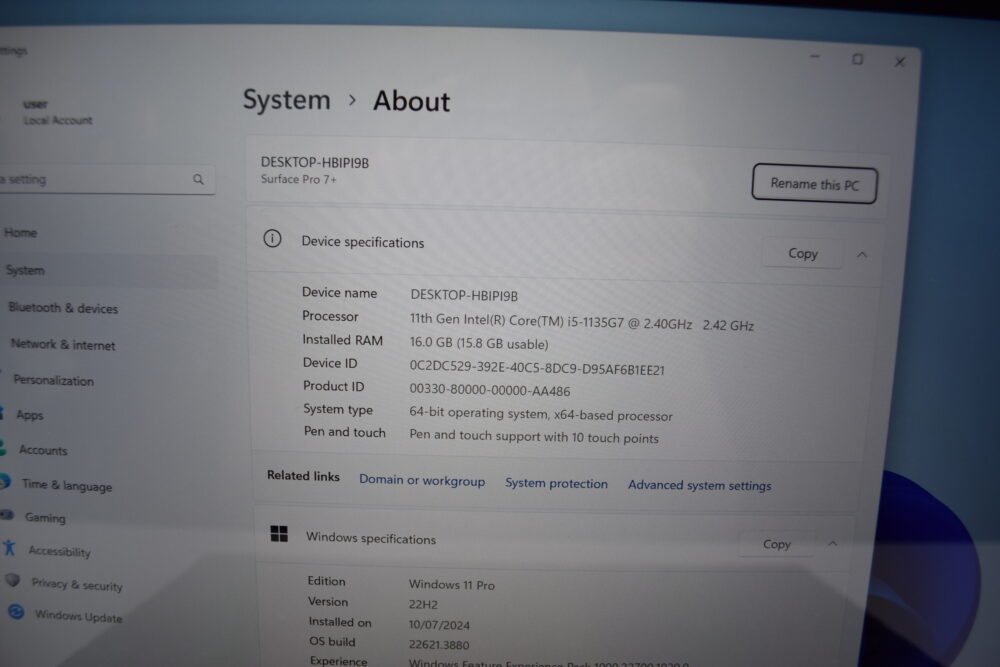Click the Privacy & security shield icon
Viewport: 1000px width, 667px height.
[x=13, y=580]
